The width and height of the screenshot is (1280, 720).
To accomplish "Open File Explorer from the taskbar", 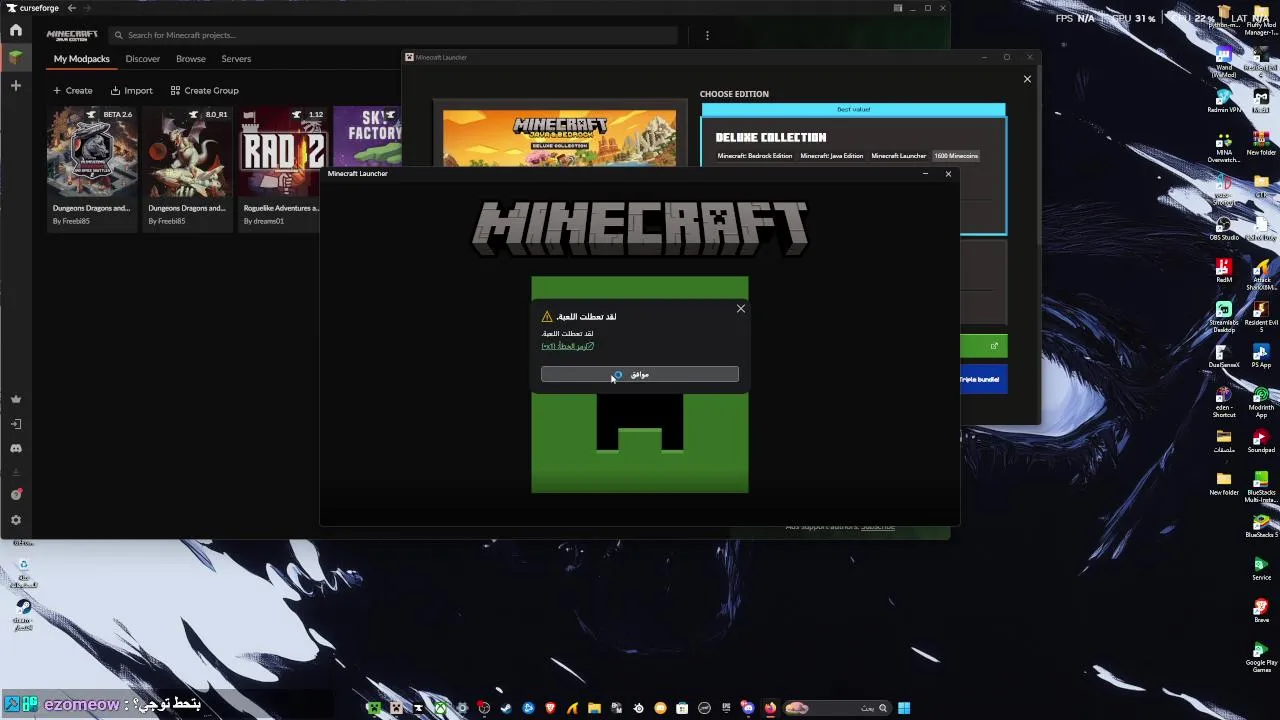I will point(594,708).
